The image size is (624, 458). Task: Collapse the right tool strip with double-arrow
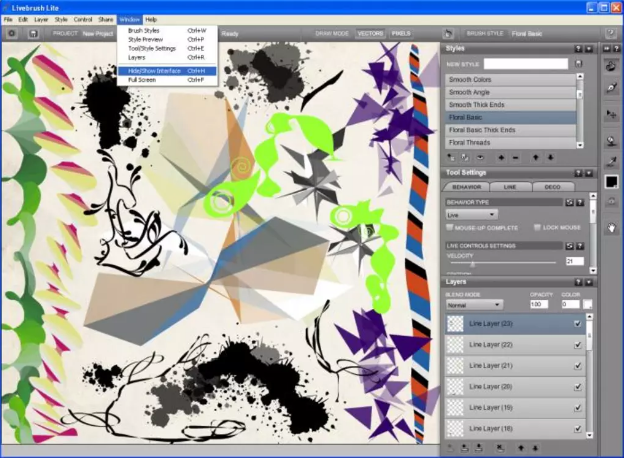click(606, 49)
